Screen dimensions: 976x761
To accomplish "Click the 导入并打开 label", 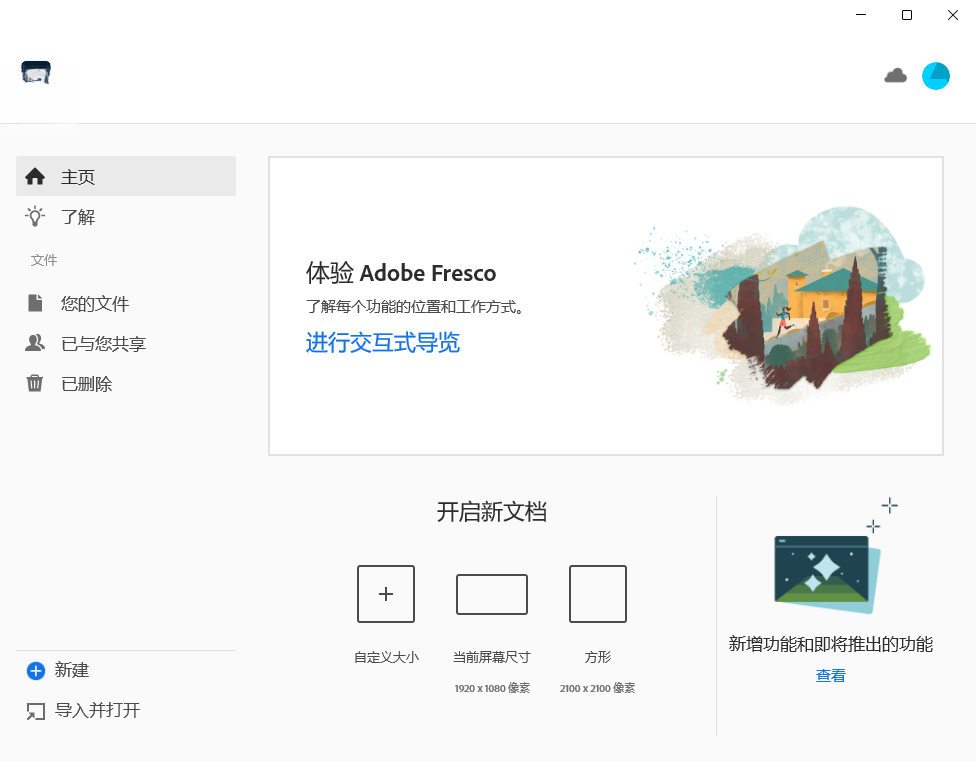I will coord(98,710).
